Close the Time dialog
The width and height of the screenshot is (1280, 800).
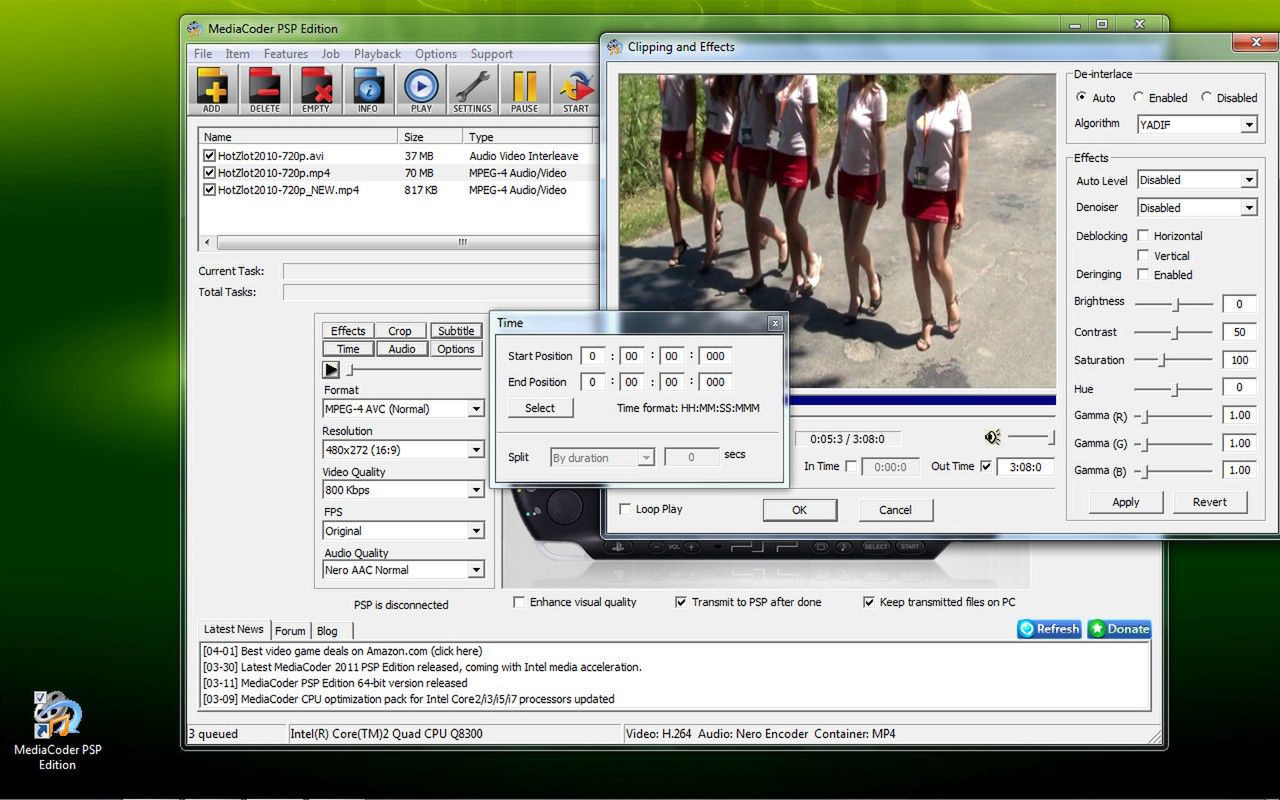(775, 323)
